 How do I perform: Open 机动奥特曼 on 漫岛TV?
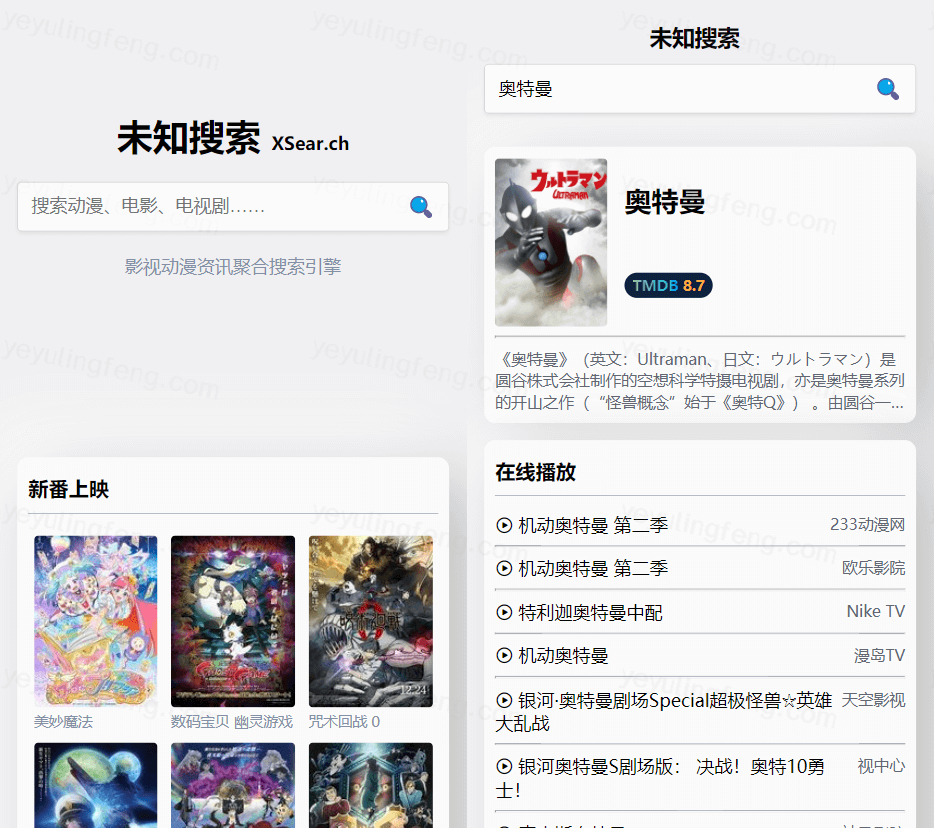coord(563,655)
